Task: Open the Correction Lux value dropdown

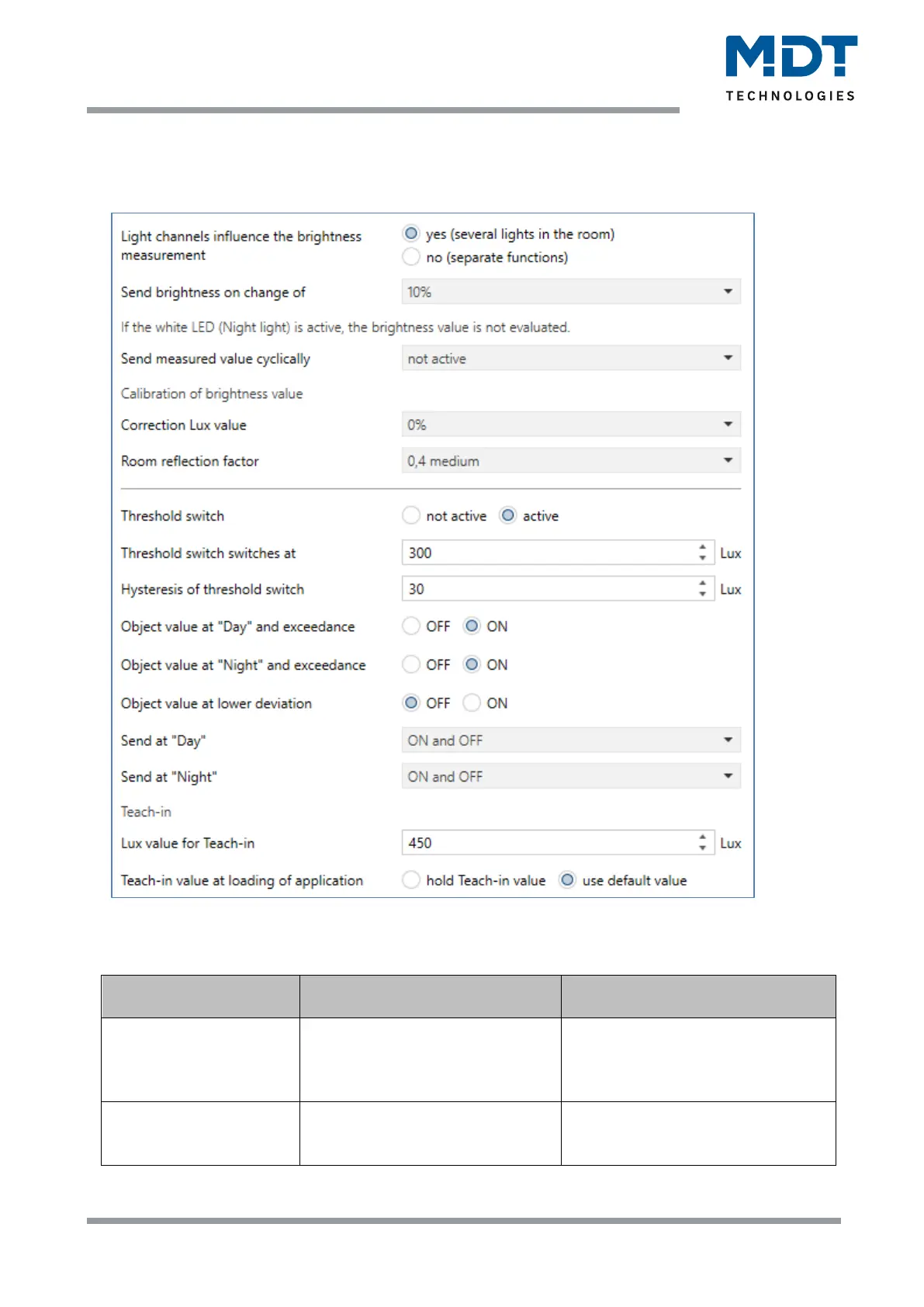Action: 571,425
